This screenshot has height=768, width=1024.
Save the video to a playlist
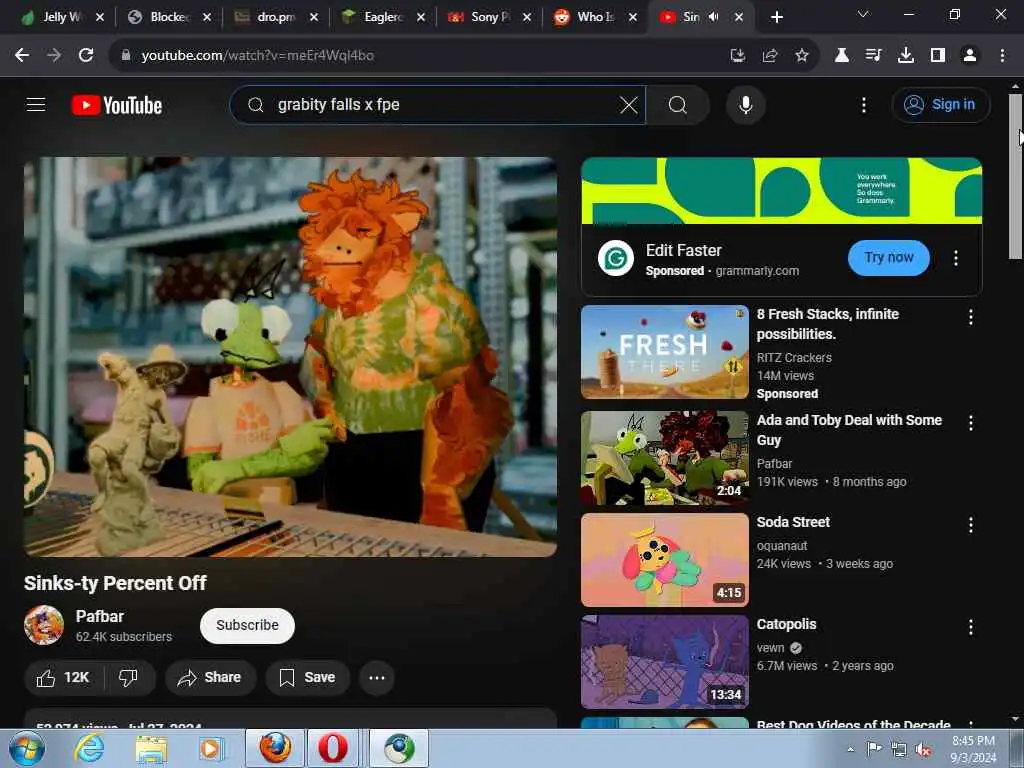click(x=307, y=677)
